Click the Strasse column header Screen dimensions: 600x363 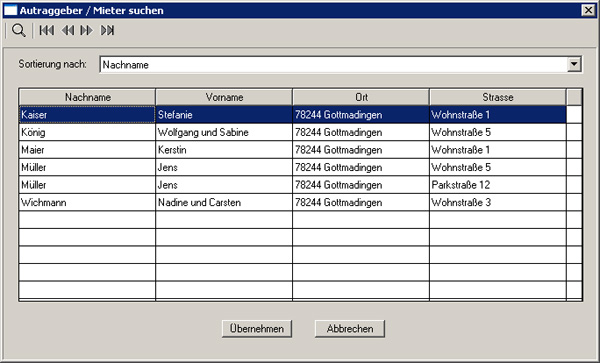(497, 97)
